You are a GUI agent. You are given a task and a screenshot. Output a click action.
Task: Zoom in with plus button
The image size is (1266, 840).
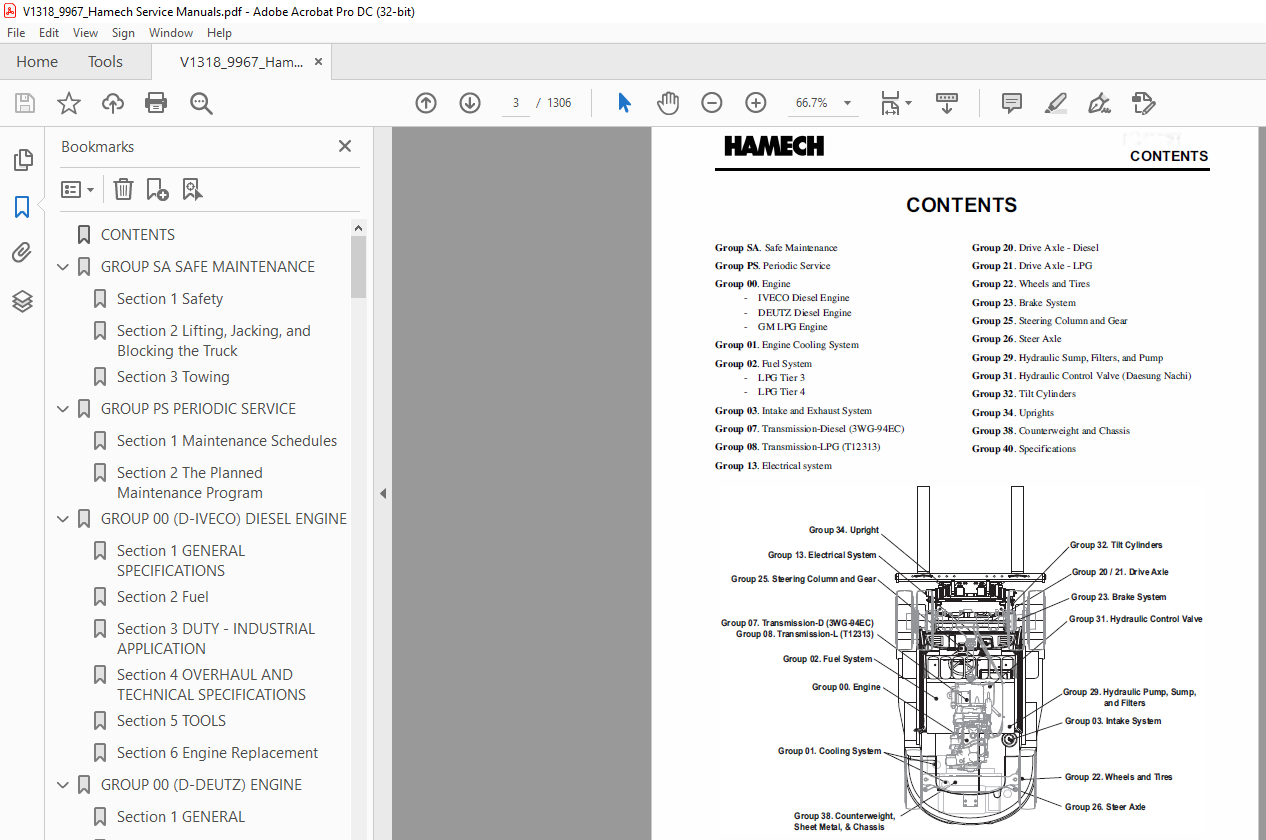tap(755, 103)
